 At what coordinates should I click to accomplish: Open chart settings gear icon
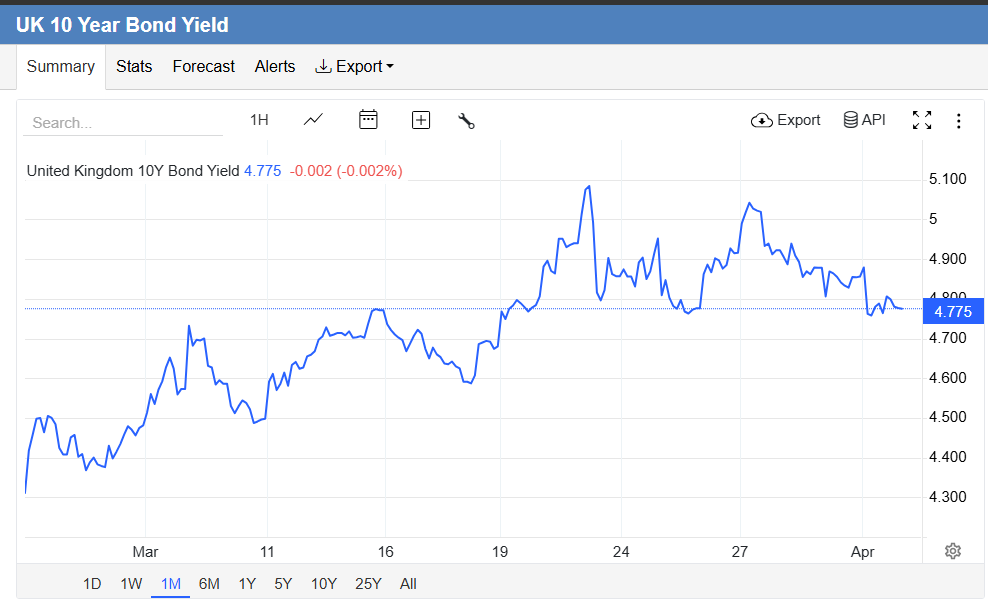[953, 551]
